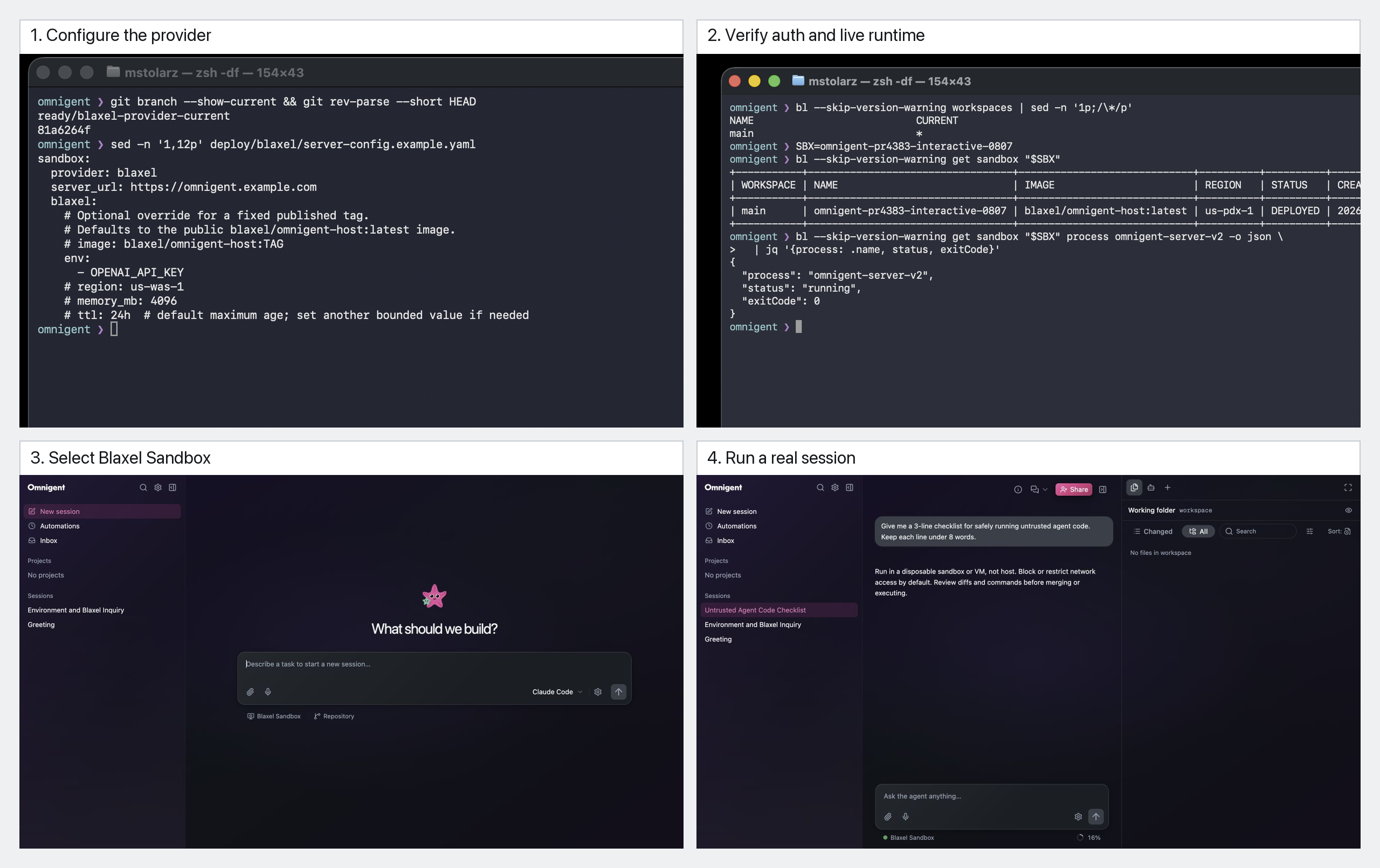
Task: Click 'blaxel/omnigent-host:latest' image cell in sandbox table
Action: pos(1105,211)
